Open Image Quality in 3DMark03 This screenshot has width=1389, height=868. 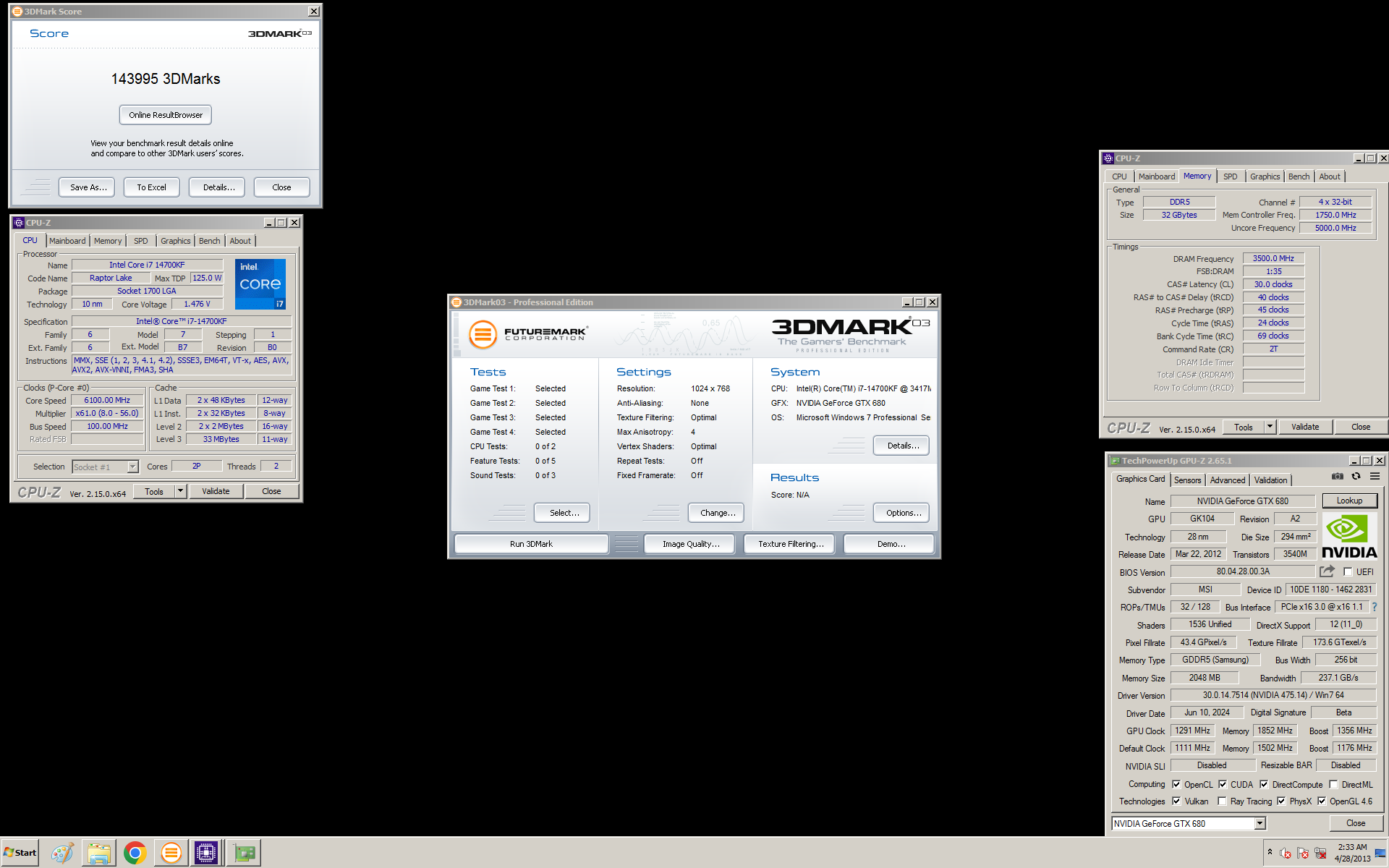click(691, 544)
